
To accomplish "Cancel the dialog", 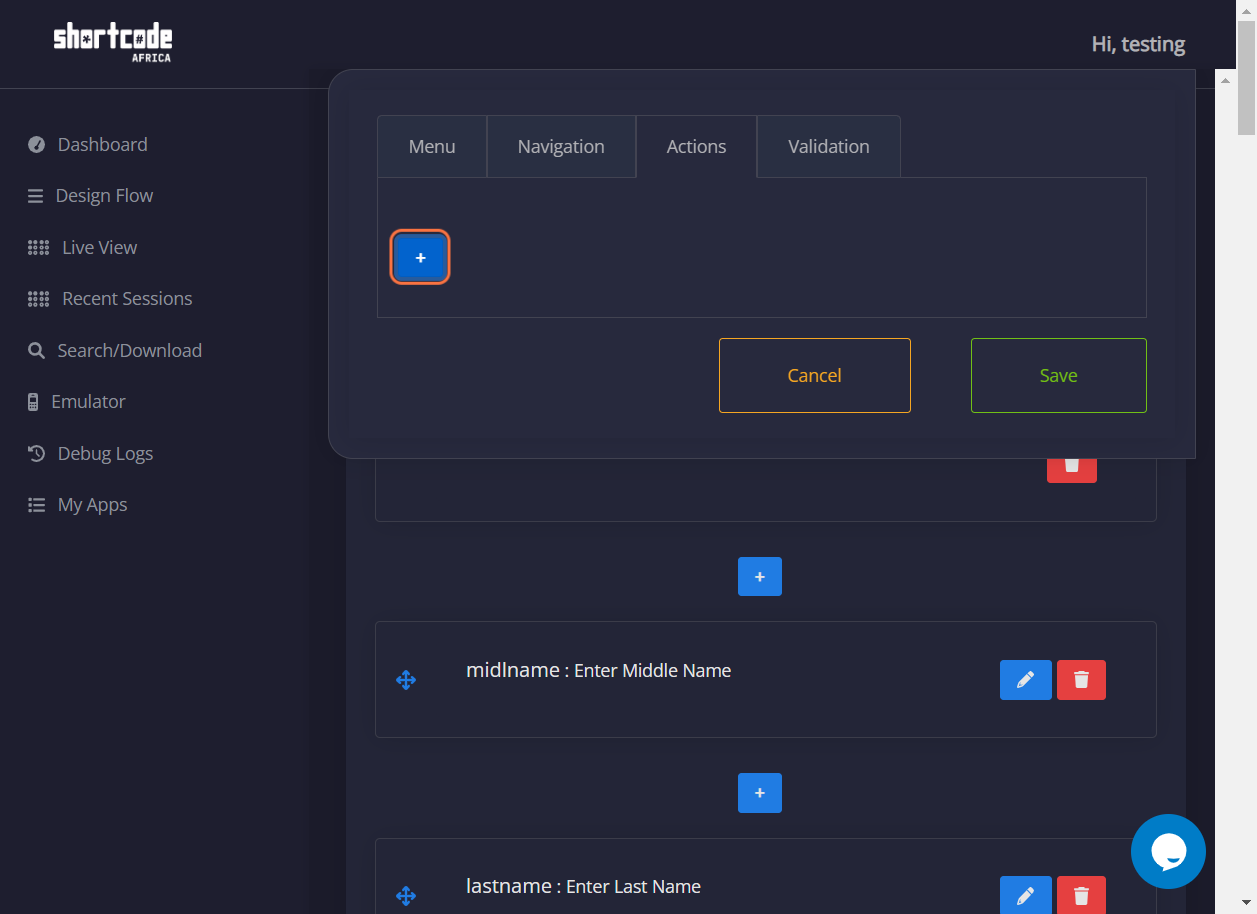I will pyautogui.click(x=815, y=376).
